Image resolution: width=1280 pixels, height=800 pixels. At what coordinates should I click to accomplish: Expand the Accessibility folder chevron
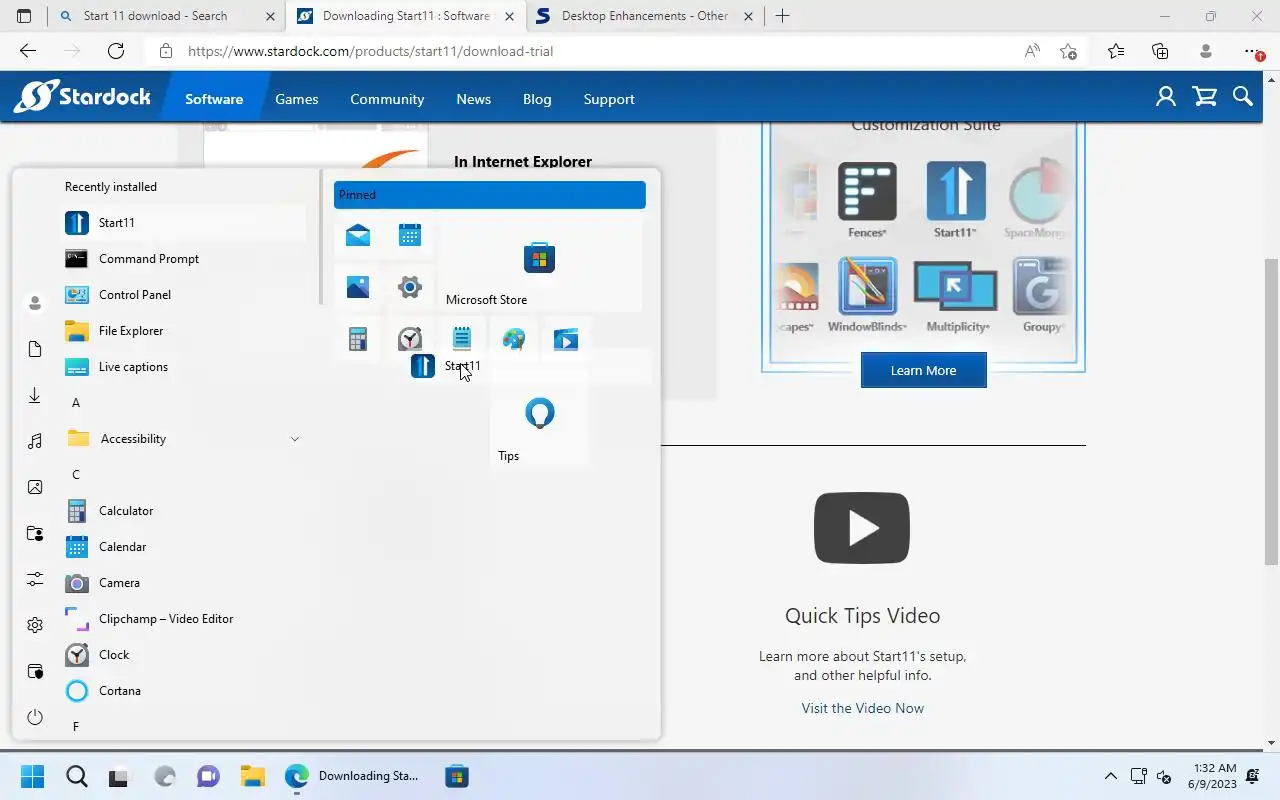pos(294,439)
